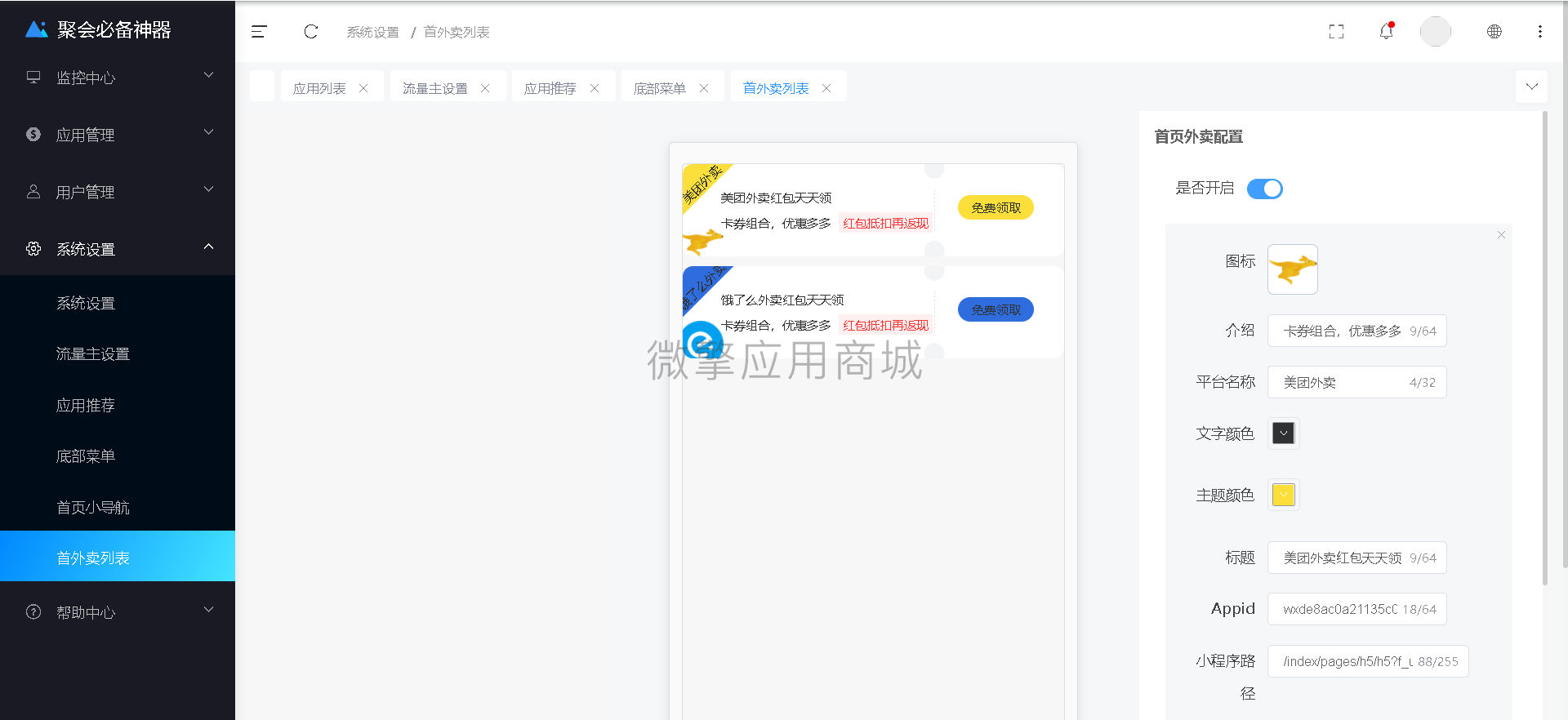
Task: Open the 主题颜色 yellow color picker
Action: [1284, 495]
